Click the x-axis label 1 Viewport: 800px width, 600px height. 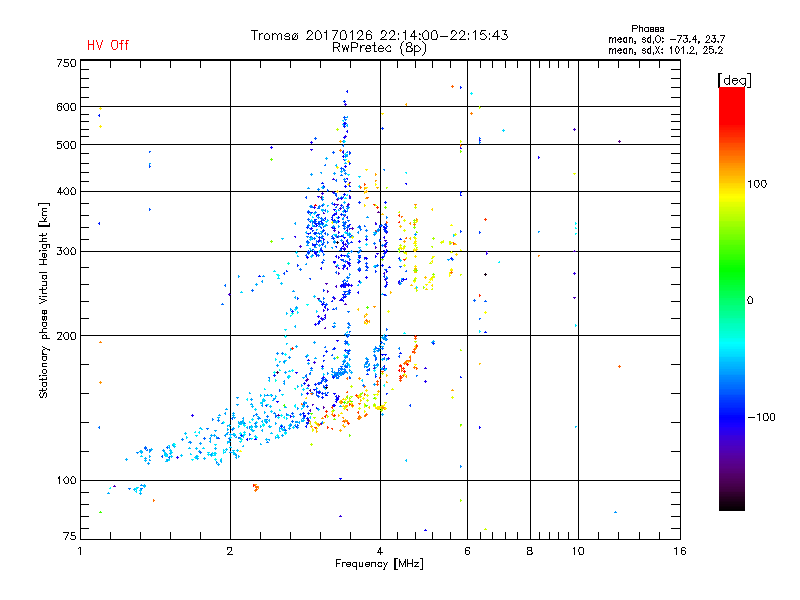(x=81, y=551)
